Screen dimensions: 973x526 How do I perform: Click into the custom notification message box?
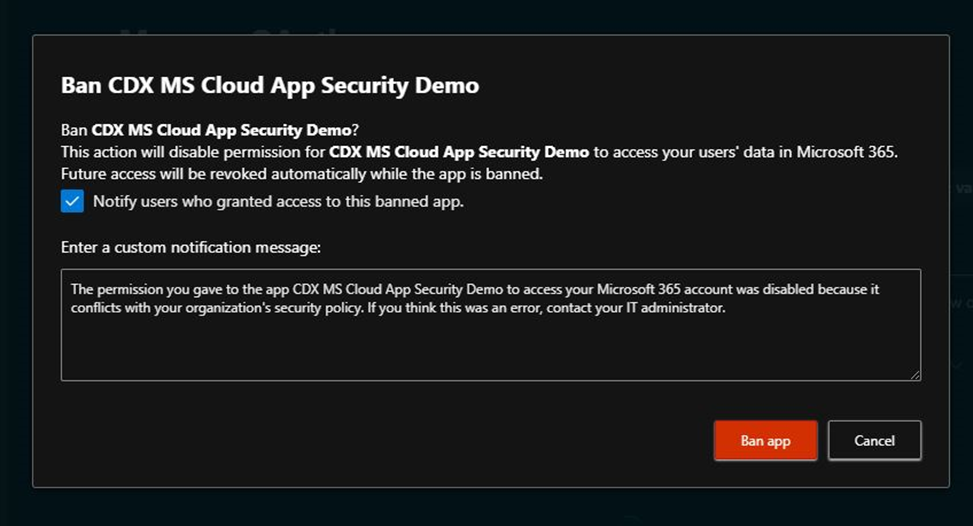(x=491, y=325)
